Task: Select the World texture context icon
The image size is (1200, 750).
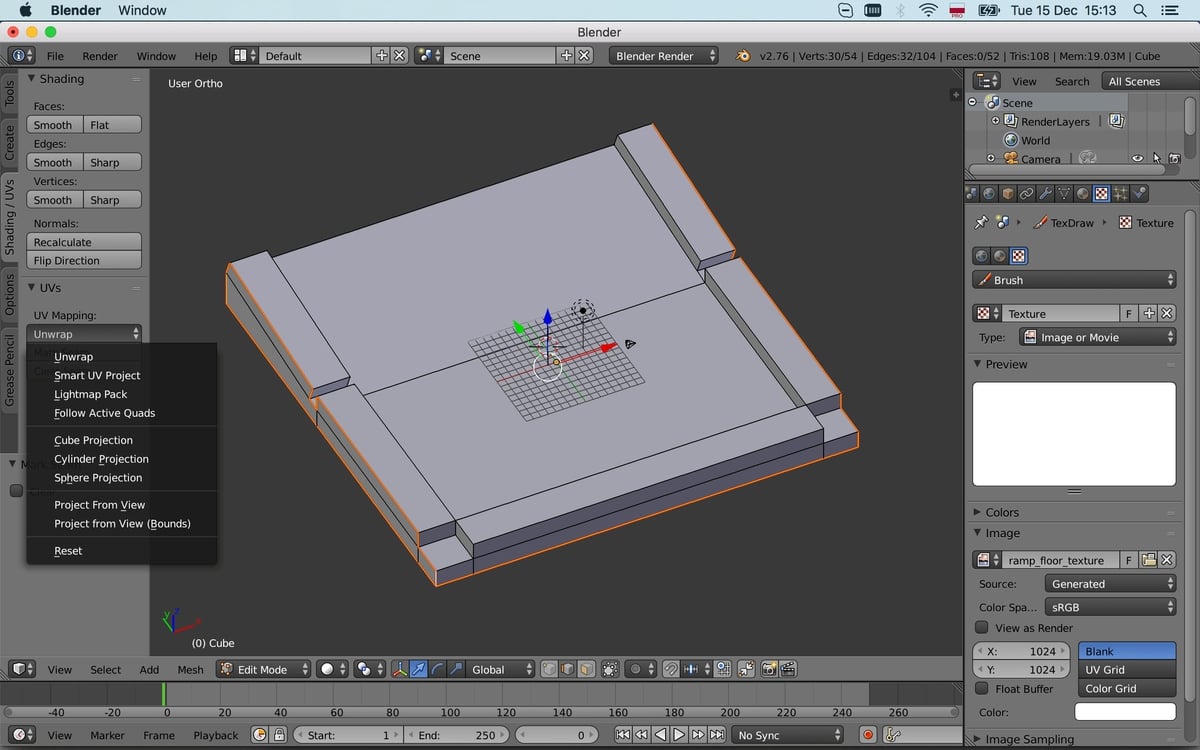Action: click(x=981, y=255)
